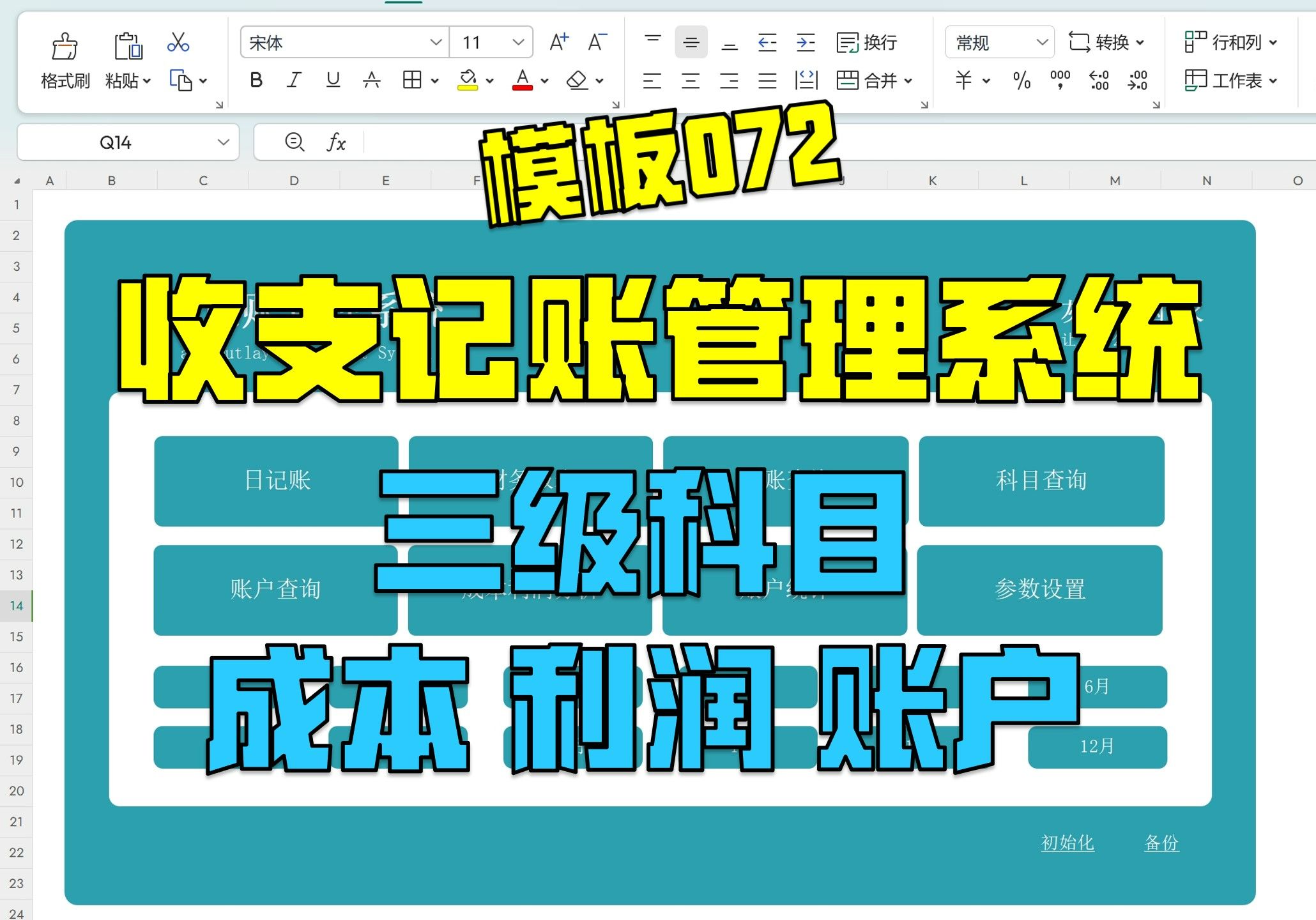This screenshot has height=920, width=1316.
Task: Click the 科目查询 button
Action: (x=1041, y=480)
